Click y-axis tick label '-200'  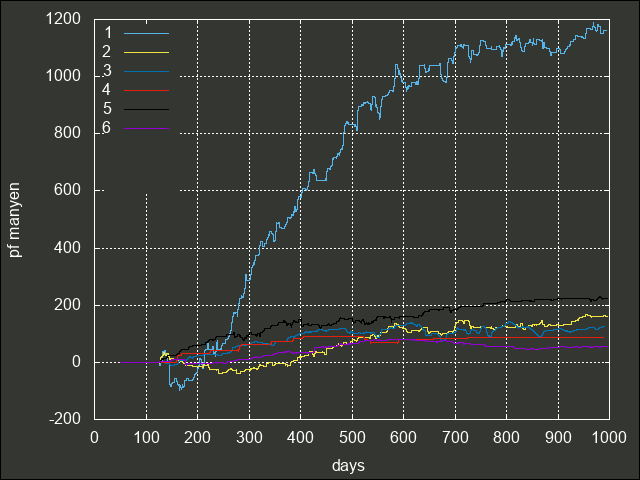[65, 419]
